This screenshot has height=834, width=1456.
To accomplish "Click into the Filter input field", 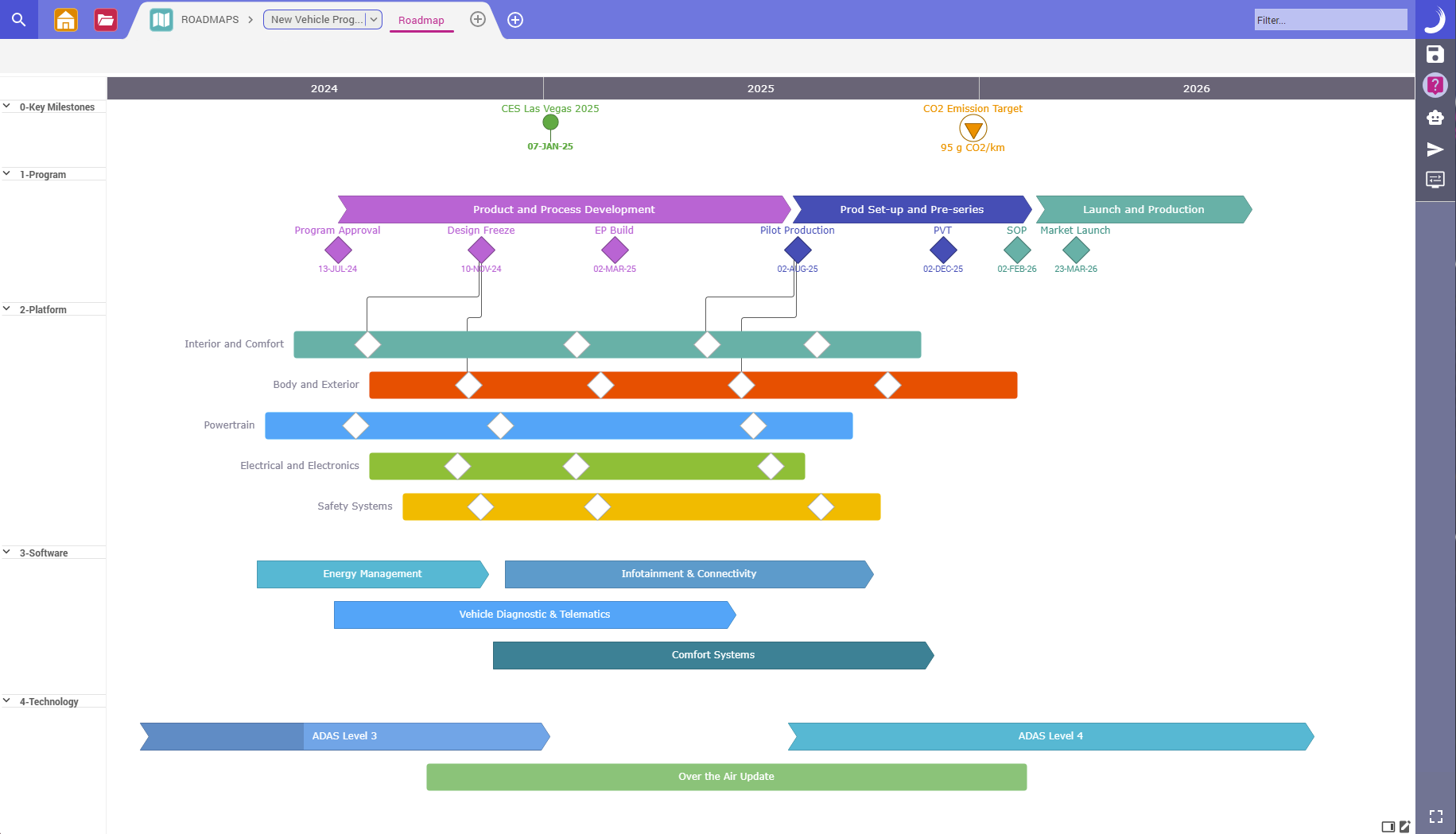I will click(1330, 20).
